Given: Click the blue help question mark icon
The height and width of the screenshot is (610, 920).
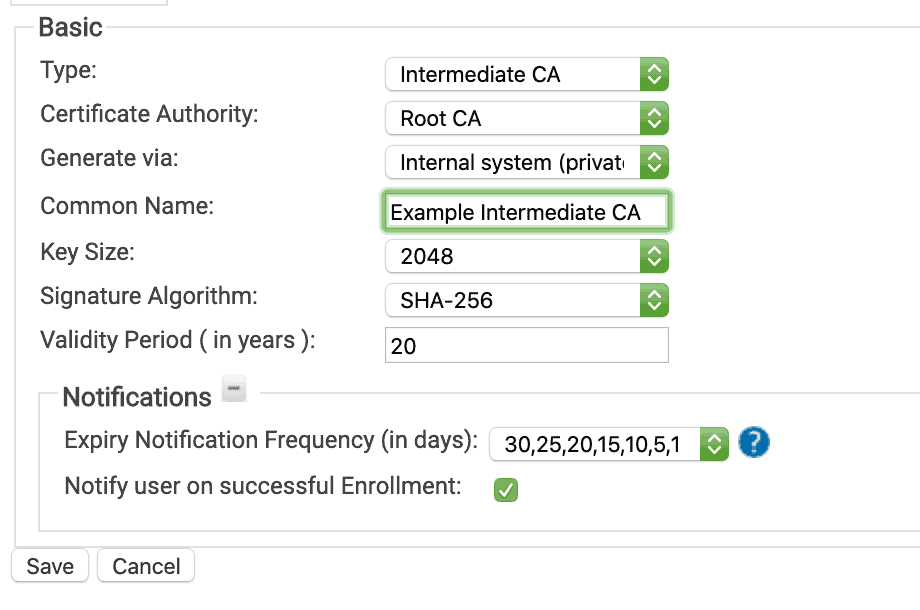Looking at the screenshot, I should (753, 443).
